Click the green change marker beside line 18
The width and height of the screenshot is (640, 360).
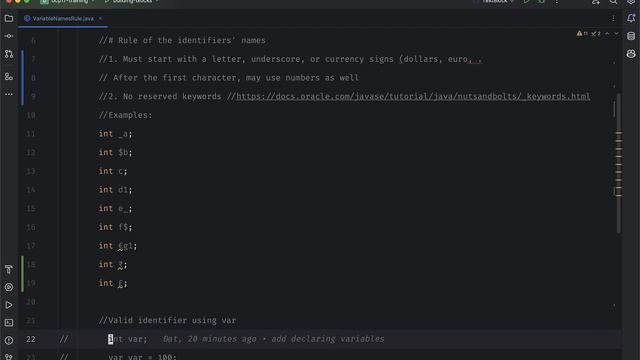click(x=22, y=274)
